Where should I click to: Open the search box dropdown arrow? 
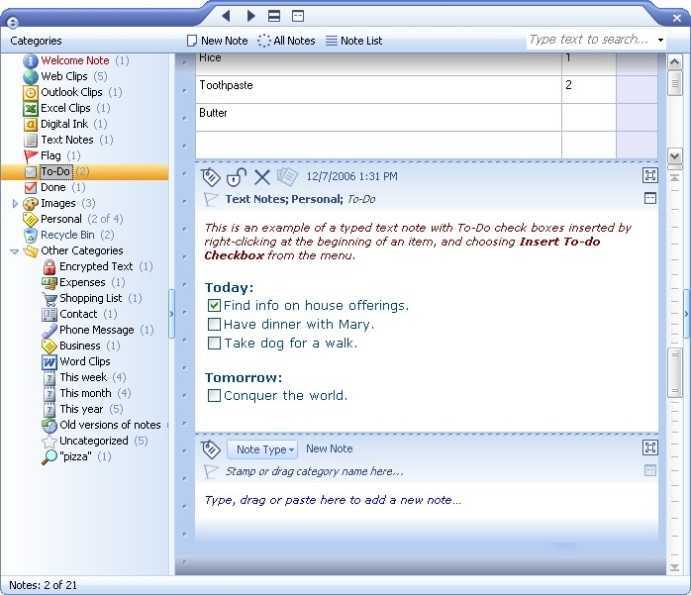tap(661, 40)
